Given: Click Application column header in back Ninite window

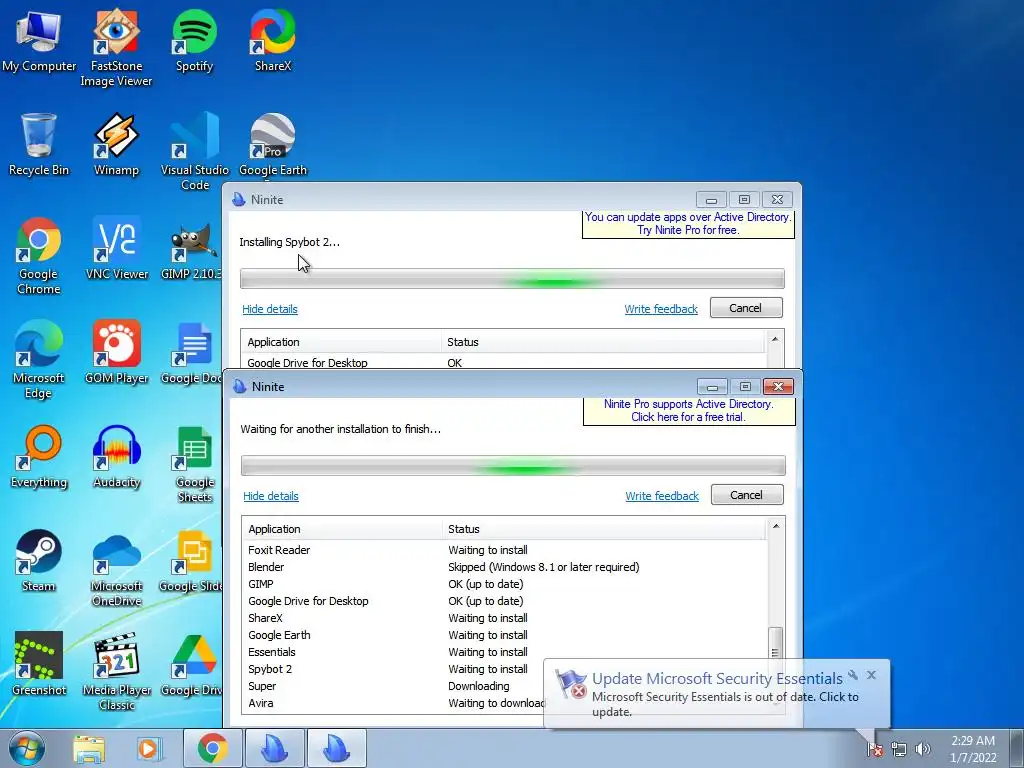Looking at the screenshot, I should [x=341, y=342].
